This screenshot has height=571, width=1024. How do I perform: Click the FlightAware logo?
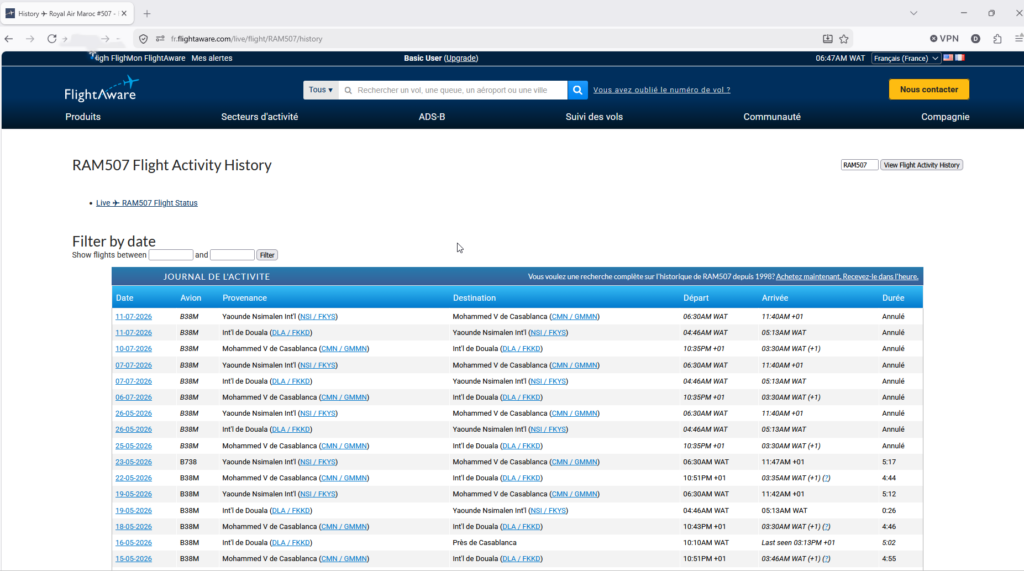pos(101,89)
